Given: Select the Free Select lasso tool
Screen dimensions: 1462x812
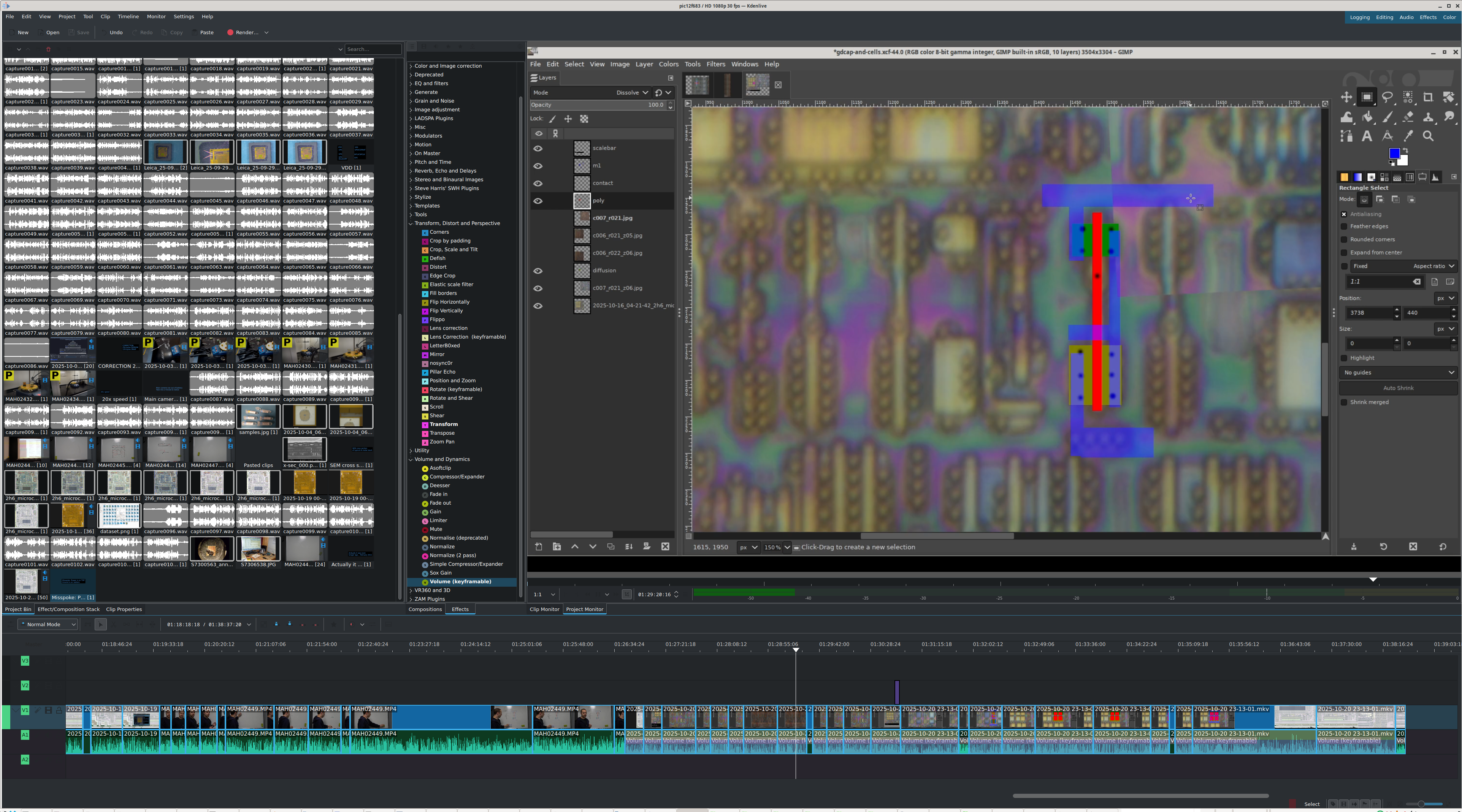Looking at the screenshot, I should coord(1387,97).
